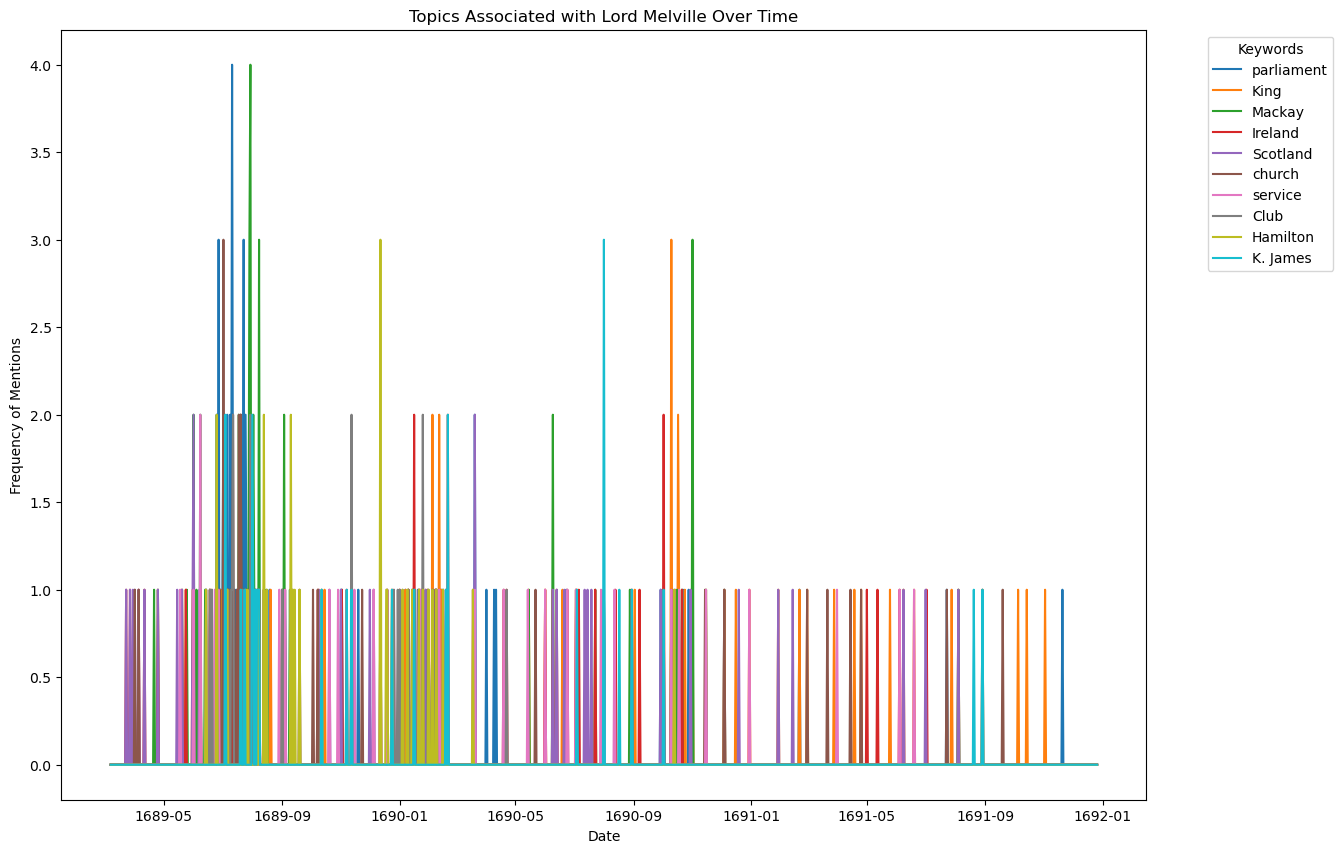
Task: Select the 'parliament' legend label
Action: tap(1289, 70)
